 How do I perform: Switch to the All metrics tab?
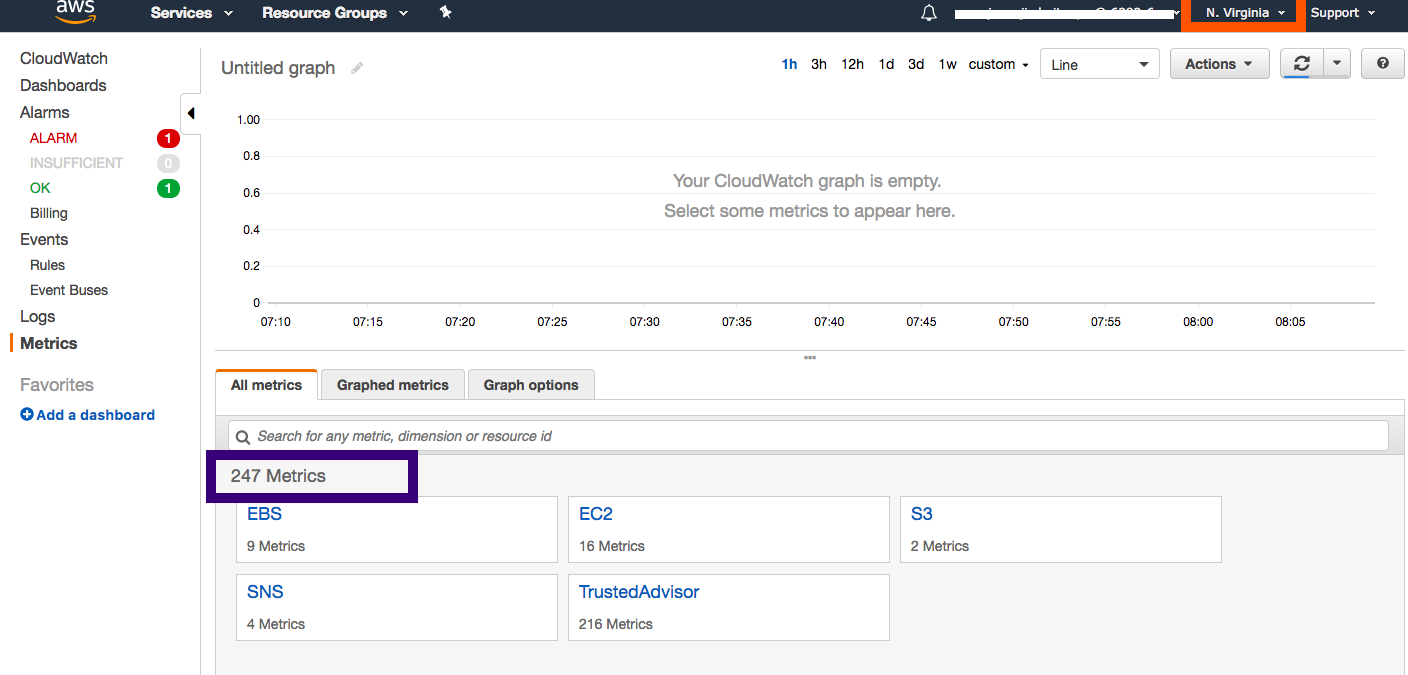(x=266, y=385)
